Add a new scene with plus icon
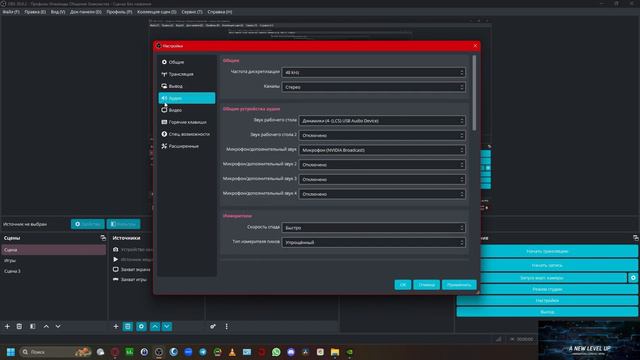 (x=7, y=326)
